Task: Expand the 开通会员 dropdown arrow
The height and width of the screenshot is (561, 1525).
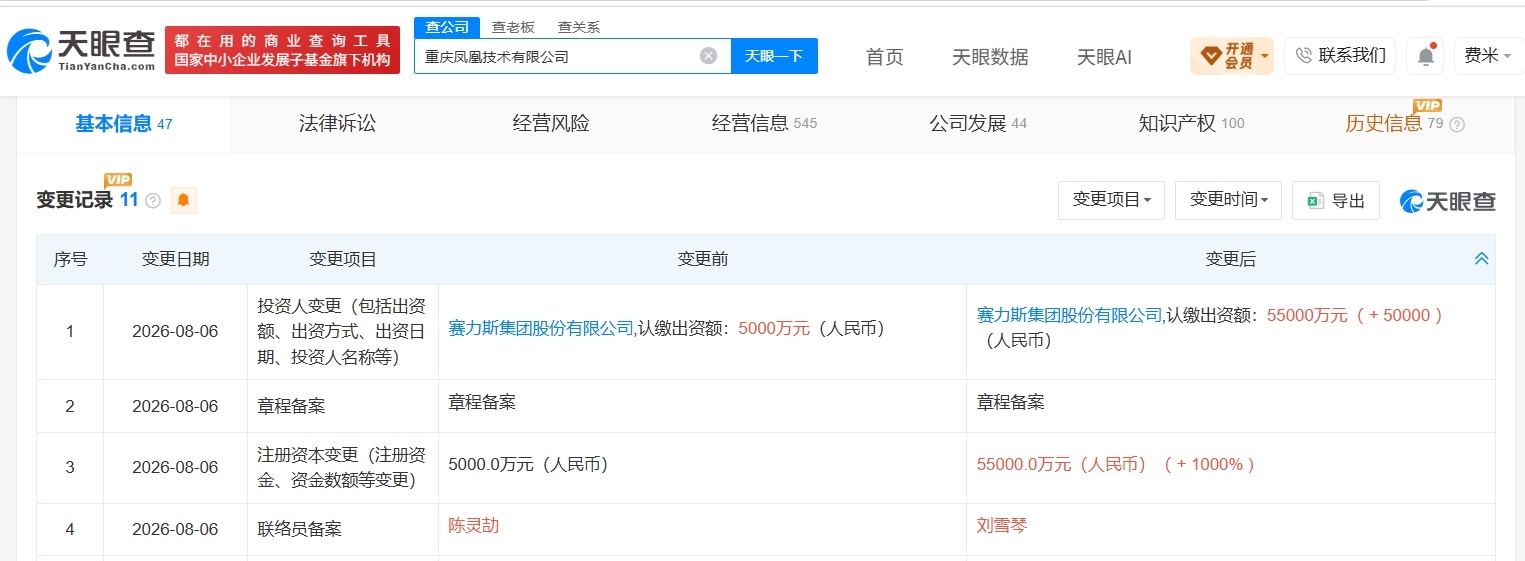Action: (1265, 56)
